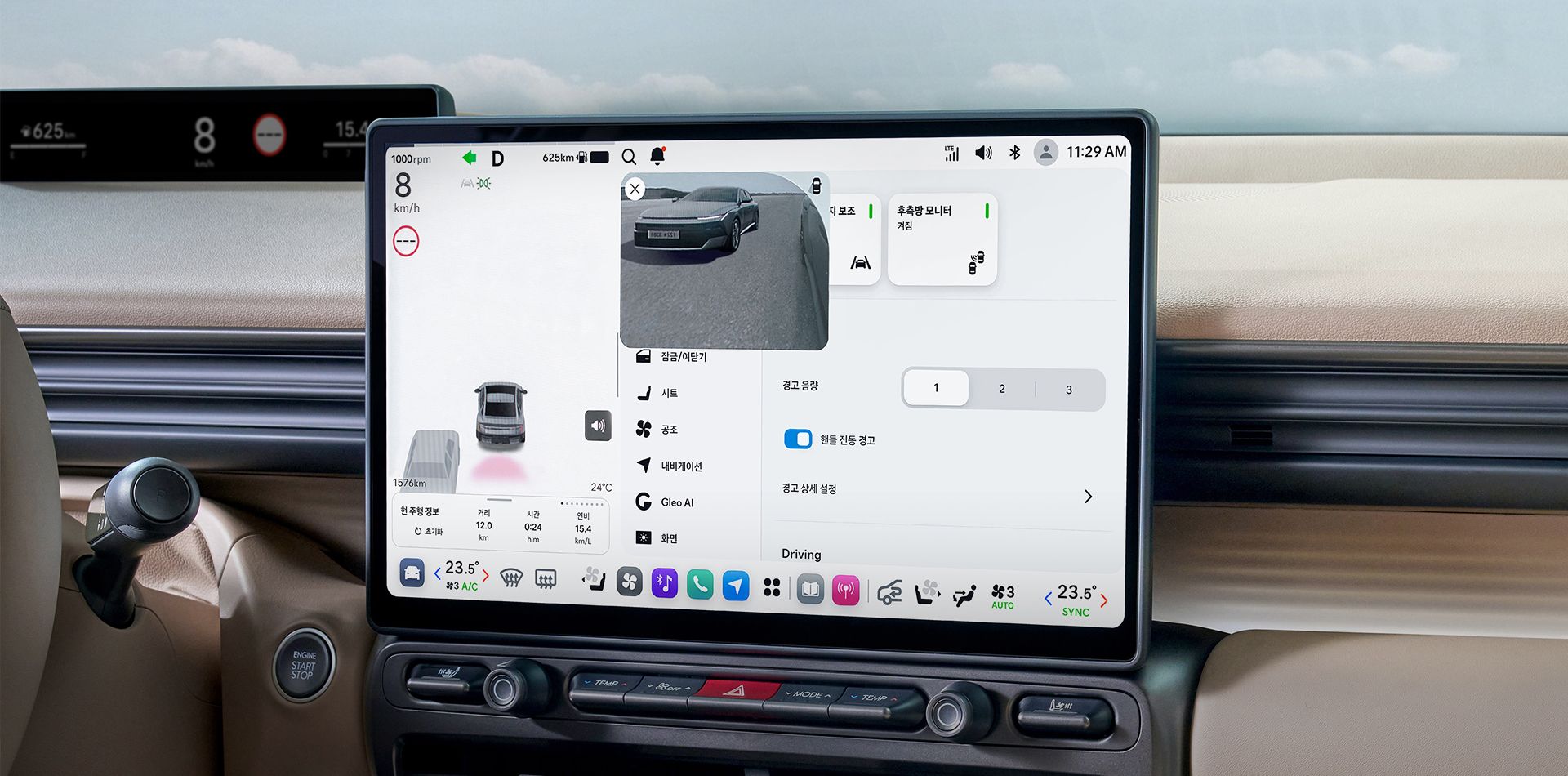1568x776 pixels.
Task: Turn on rear window defrost
Action: pyautogui.click(x=546, y=579)
